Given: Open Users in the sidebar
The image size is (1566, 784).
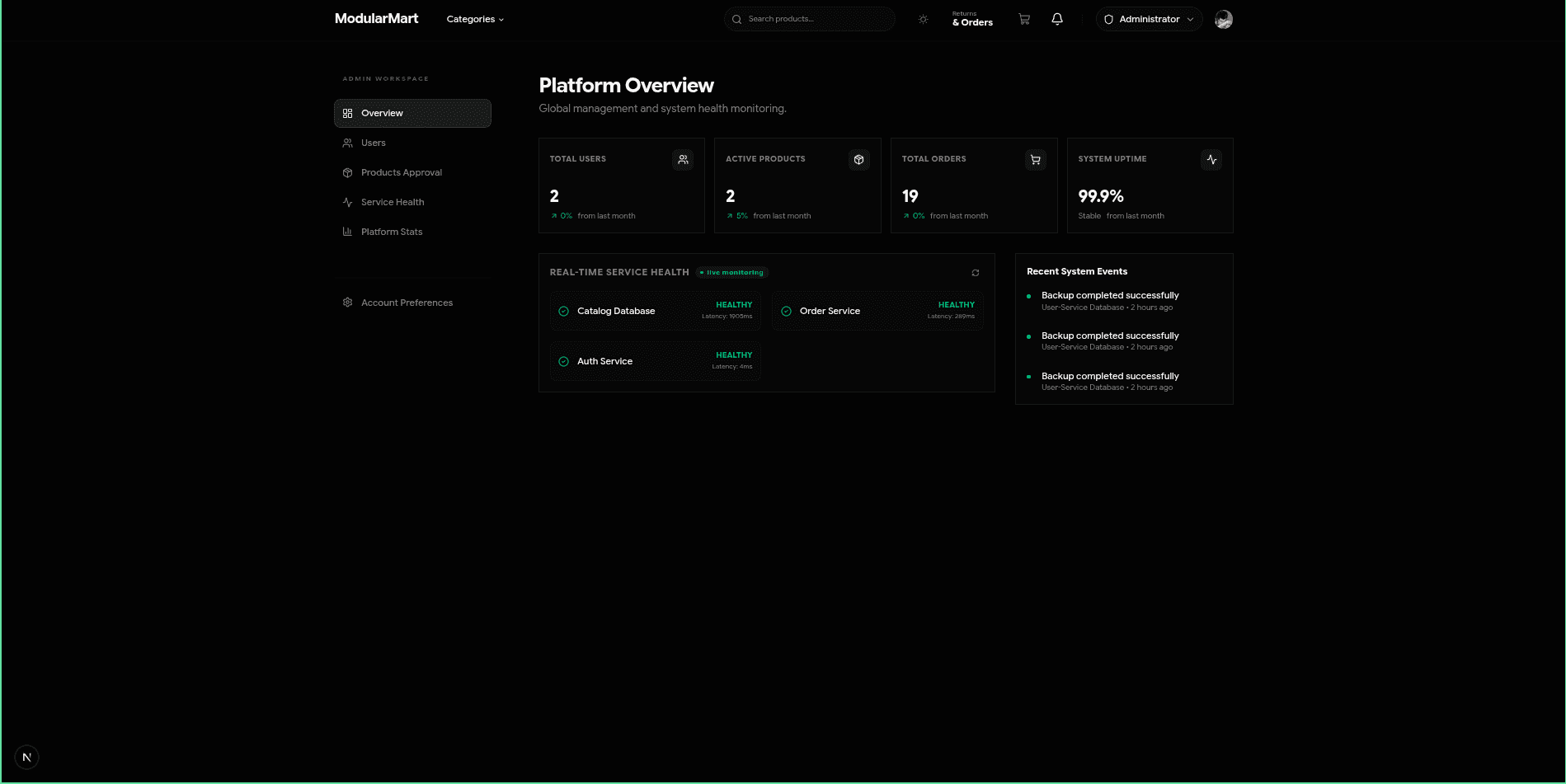Looking at the screenshot, I should coord(412,143).
